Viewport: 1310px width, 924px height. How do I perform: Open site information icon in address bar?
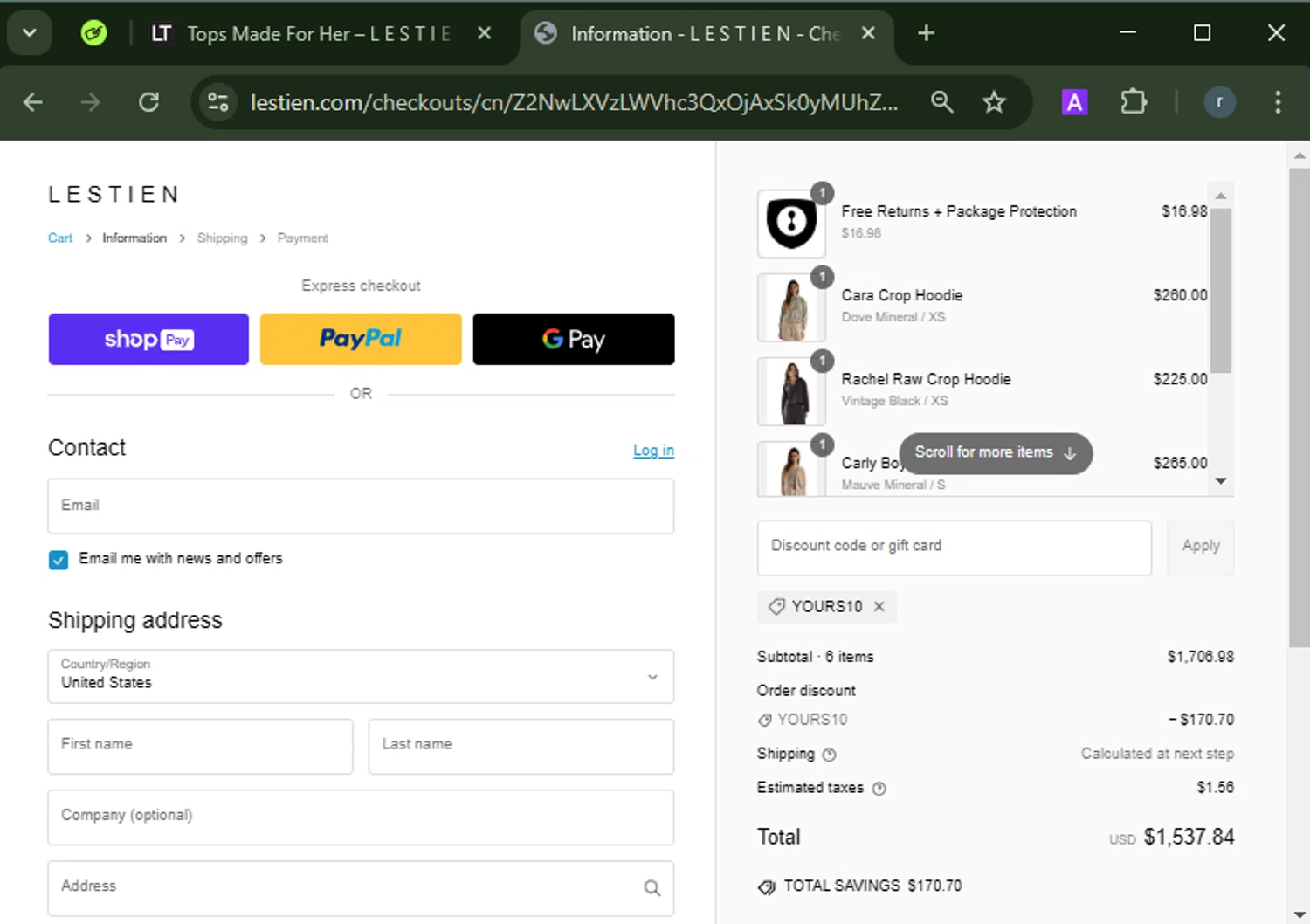(x=218, y=102)
